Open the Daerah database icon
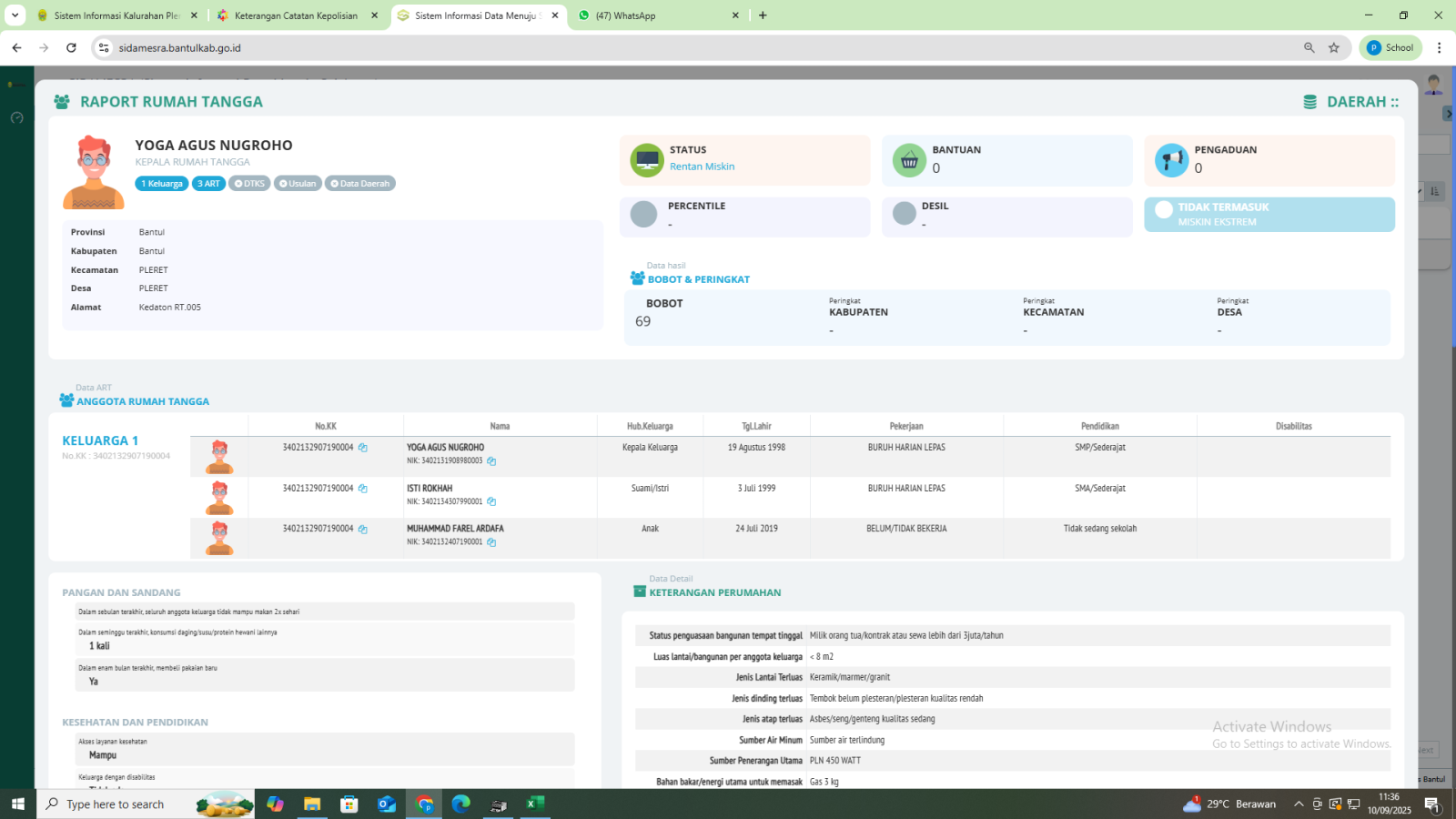This screenshot has width=1456, height=819. tap(1309, 102)
